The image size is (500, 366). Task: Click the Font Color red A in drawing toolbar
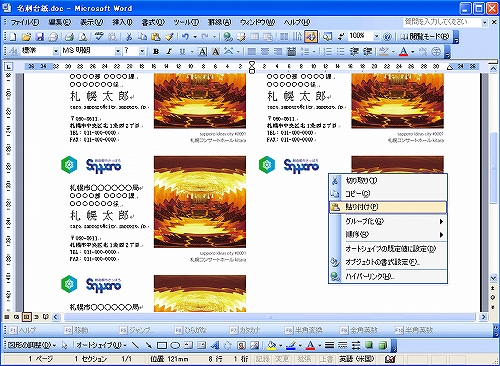click(x=310, y=345)
